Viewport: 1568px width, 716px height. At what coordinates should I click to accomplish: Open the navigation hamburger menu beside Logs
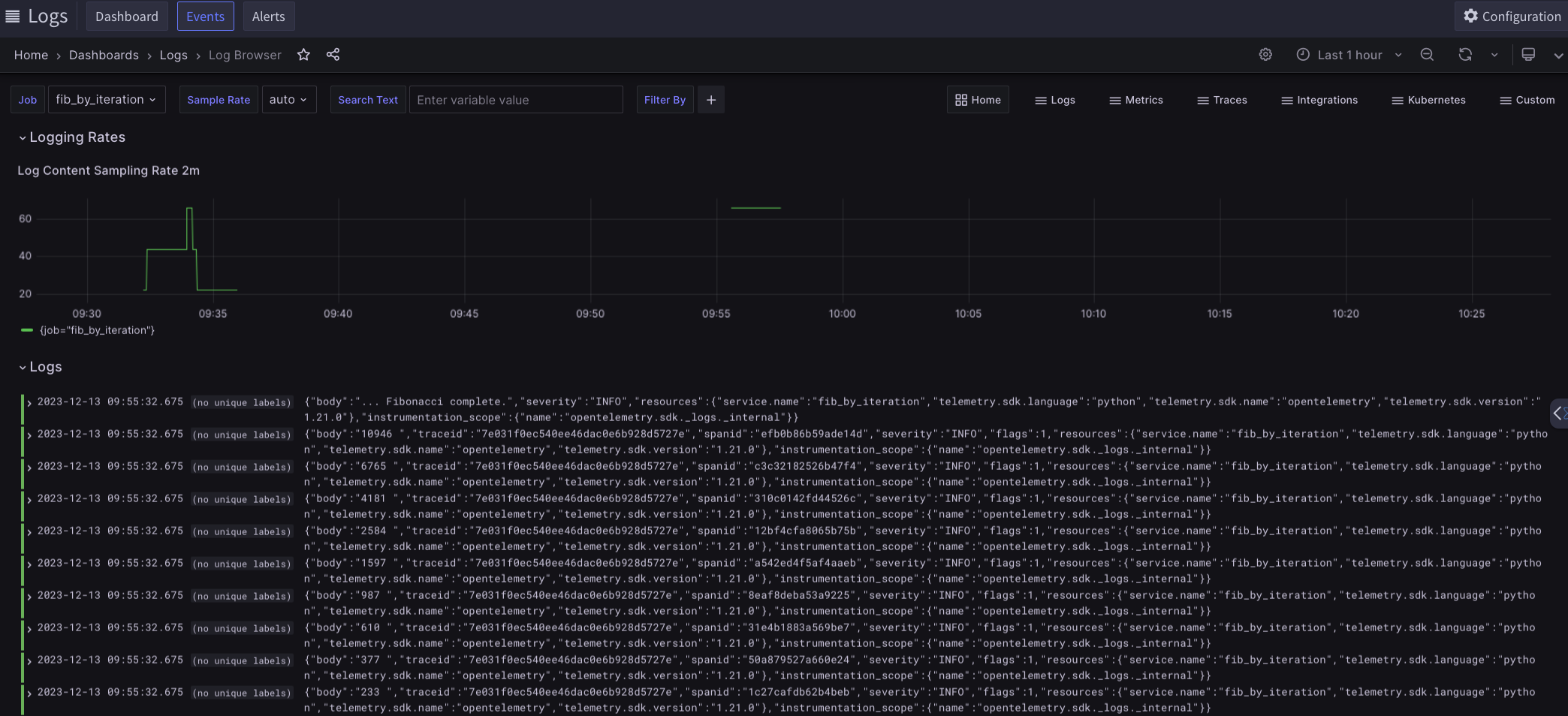[12, 16]
